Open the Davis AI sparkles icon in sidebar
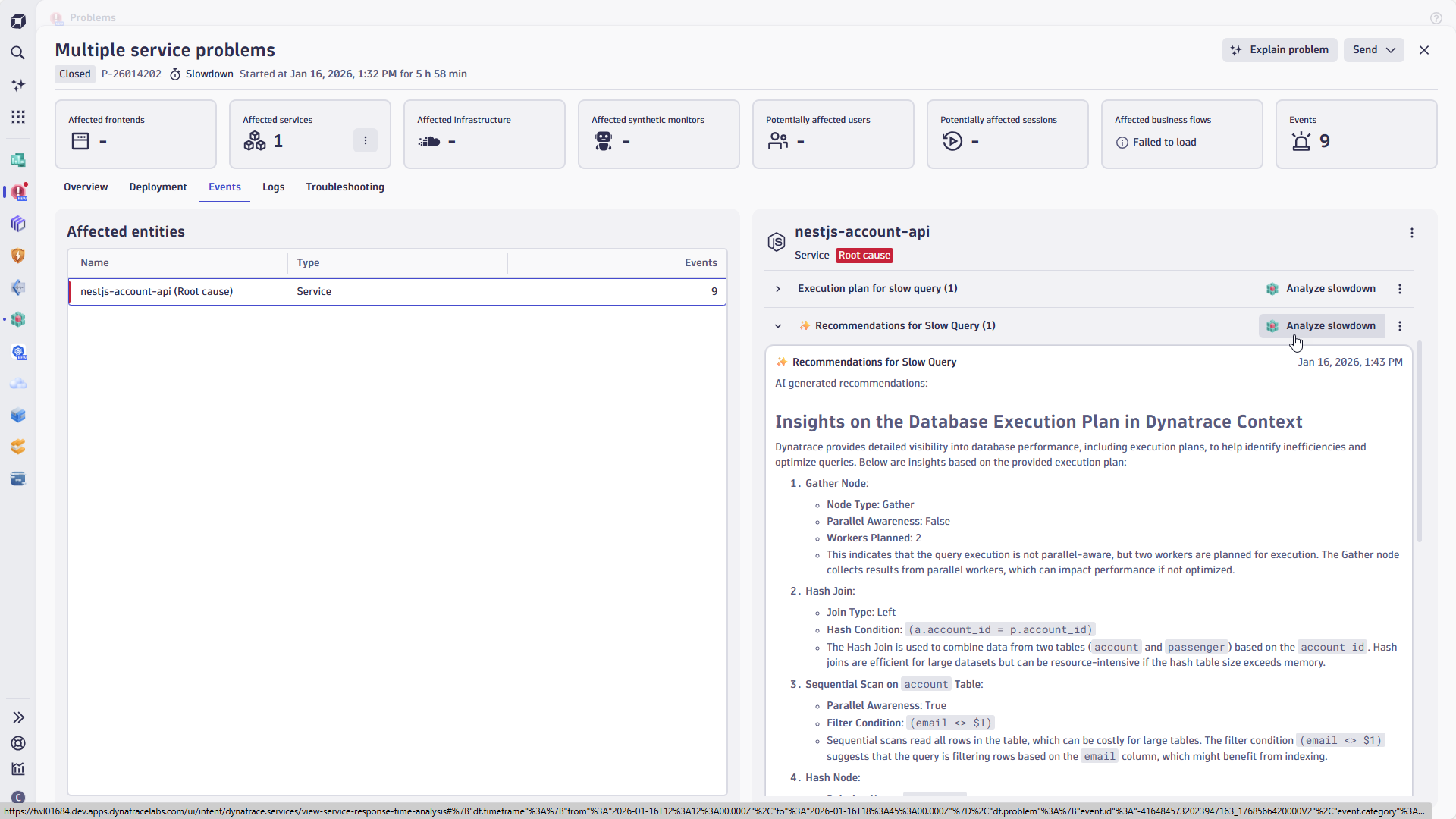The image size is (1456, 819). 18,85
